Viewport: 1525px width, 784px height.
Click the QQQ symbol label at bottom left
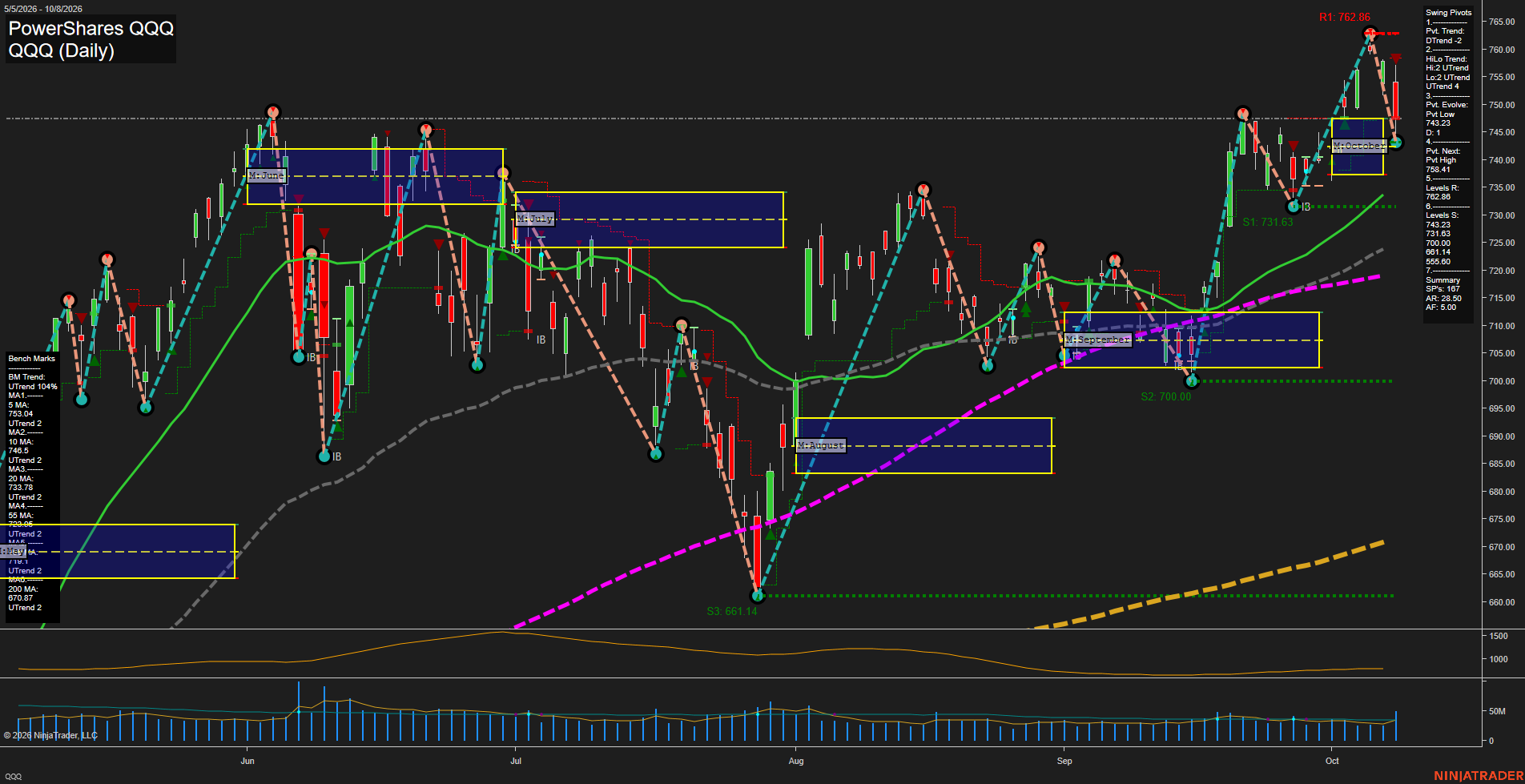tap(13, 777)
